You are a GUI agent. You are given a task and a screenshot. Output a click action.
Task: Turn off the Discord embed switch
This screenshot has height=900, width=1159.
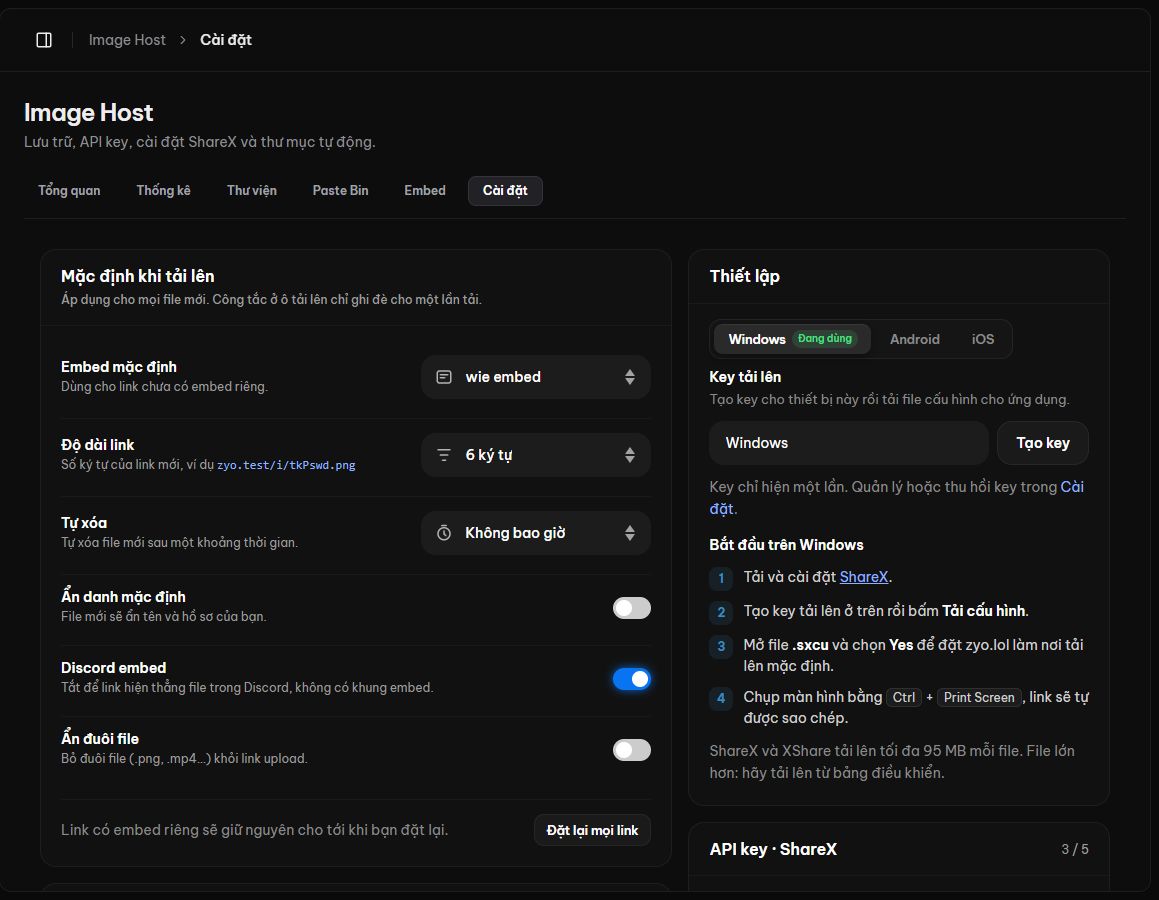632,679
